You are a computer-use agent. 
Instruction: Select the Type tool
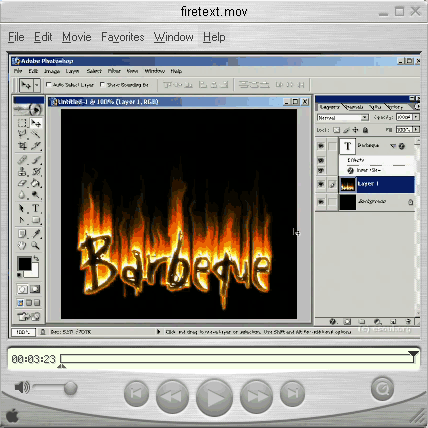click(35, 209)
